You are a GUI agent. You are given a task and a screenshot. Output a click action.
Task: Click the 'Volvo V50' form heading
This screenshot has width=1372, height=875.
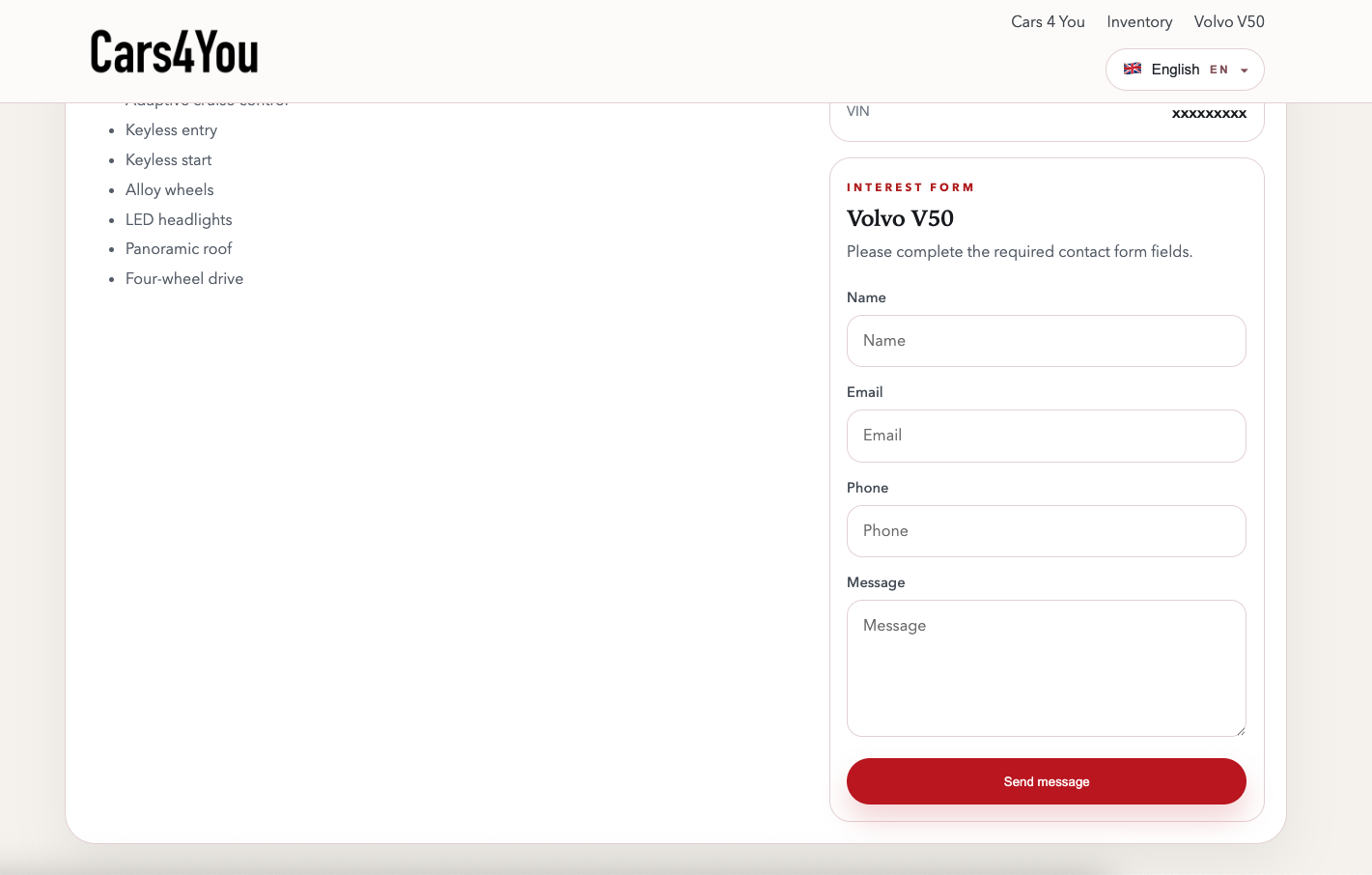(x=900, y=218)
